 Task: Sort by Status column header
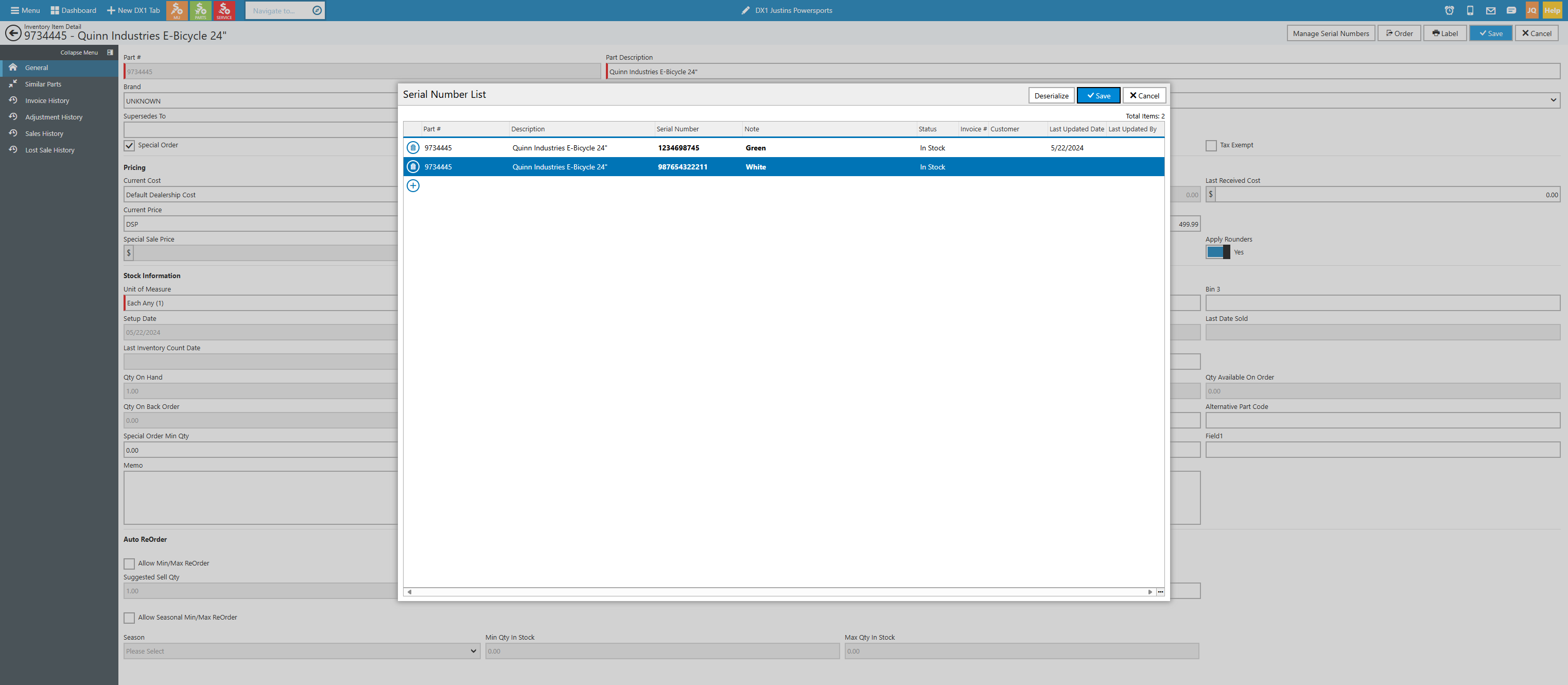click(937, 129)
